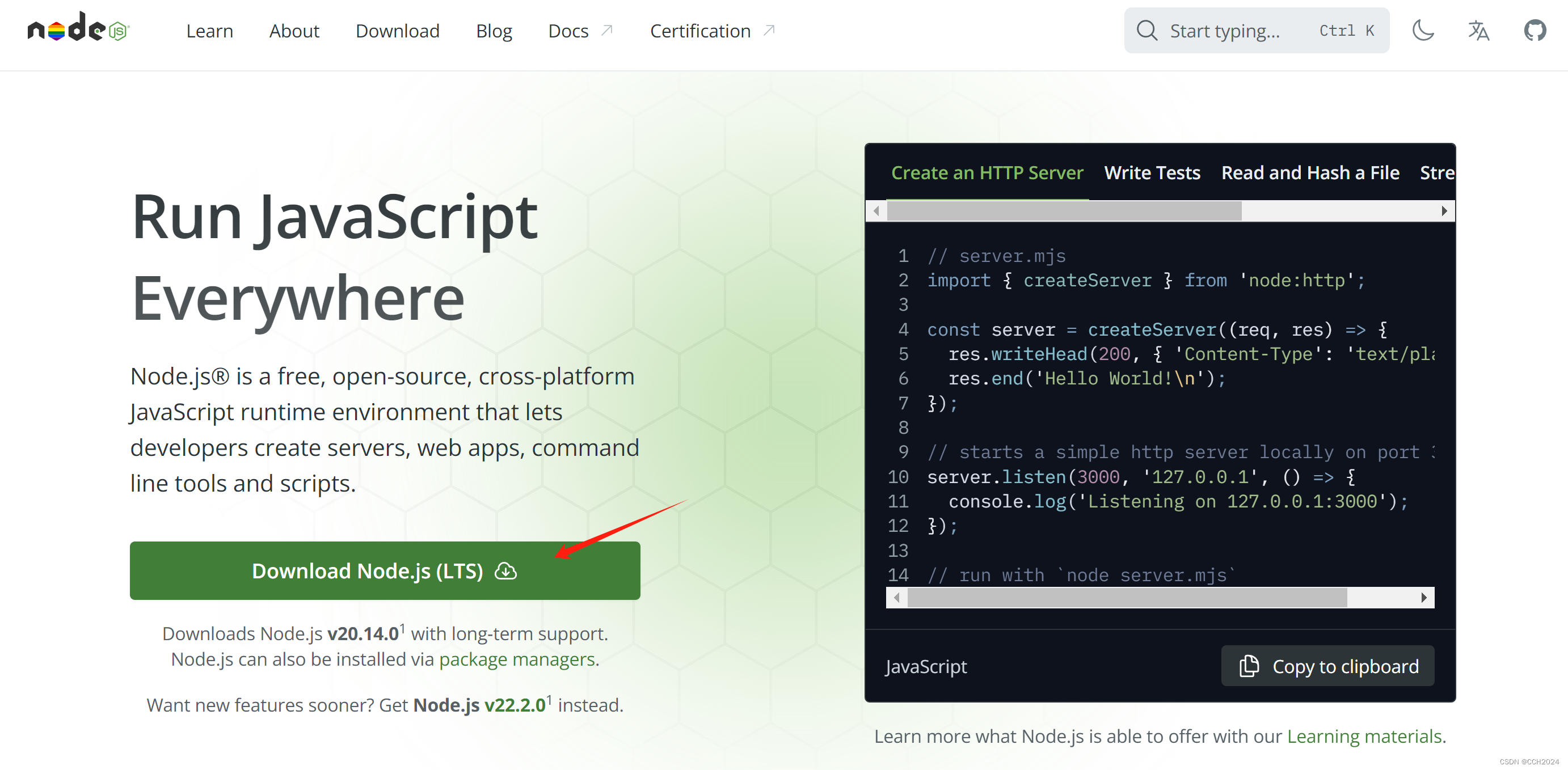Open the About menu item
This screenshot has width=1568, height=770.
[x=294, y=31]
